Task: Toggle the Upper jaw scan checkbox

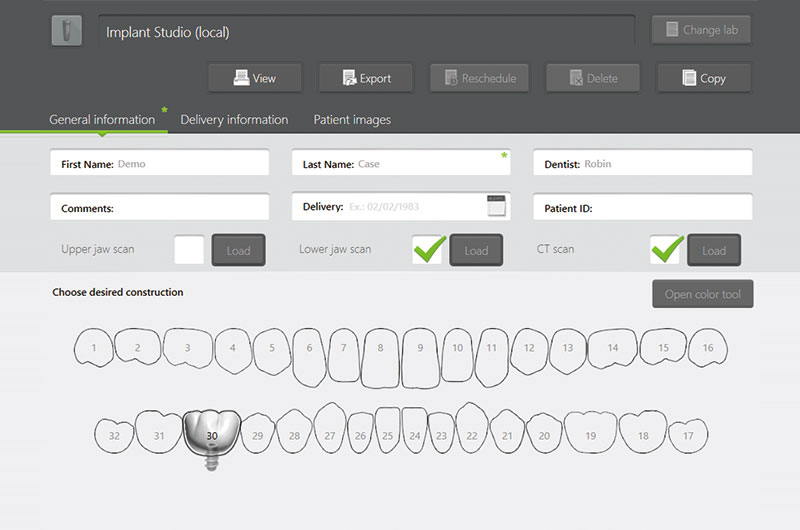Action: coord(189,249)
